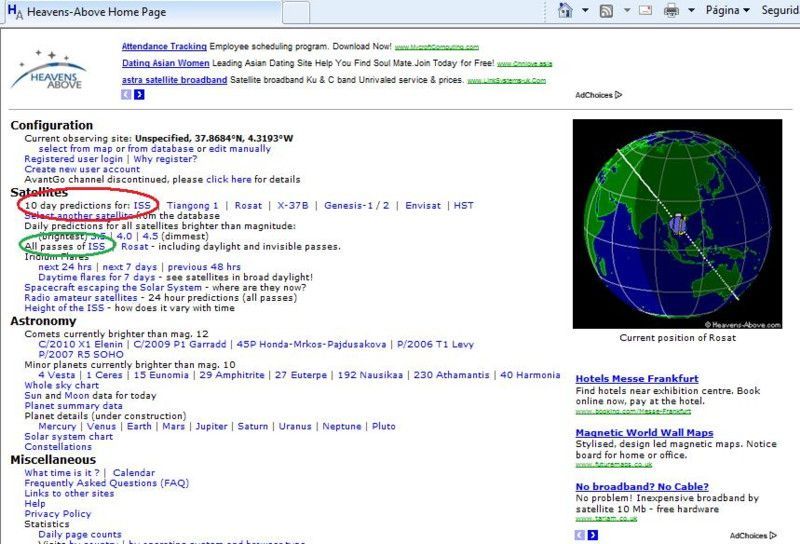800x544 pixels.
Task: Open Tiangong 1 predictions
Action: 192,206
